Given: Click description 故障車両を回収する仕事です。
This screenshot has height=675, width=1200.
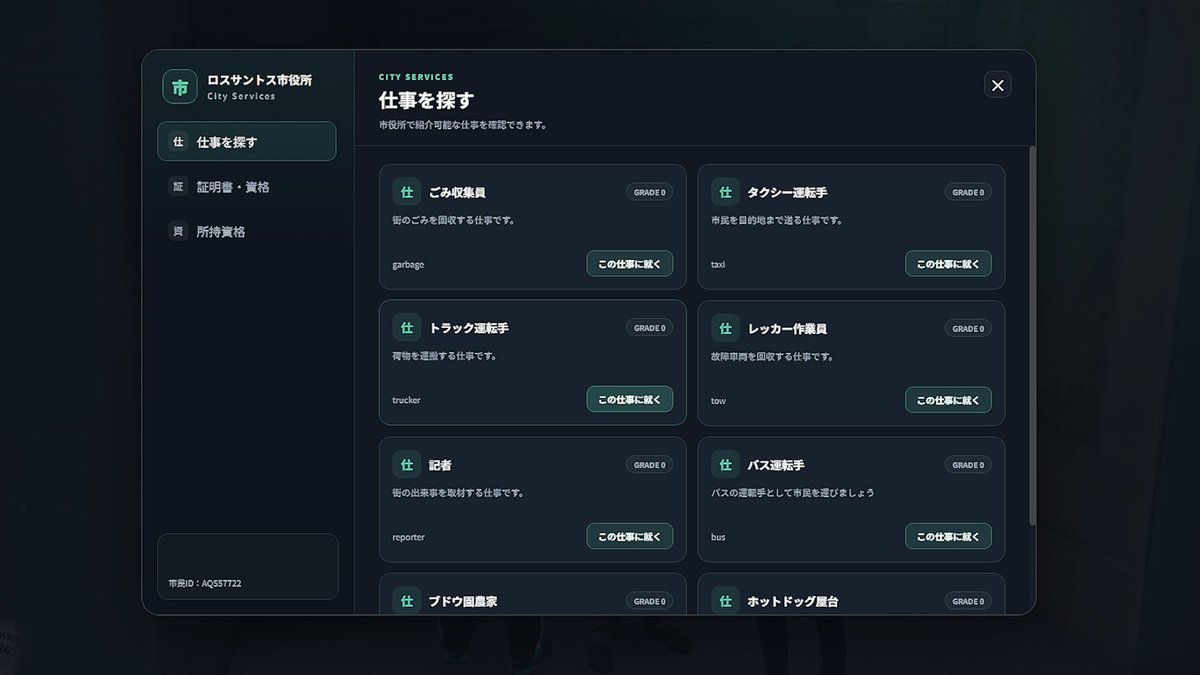Looking at the screenshot, I should click(x=772, y=356).
